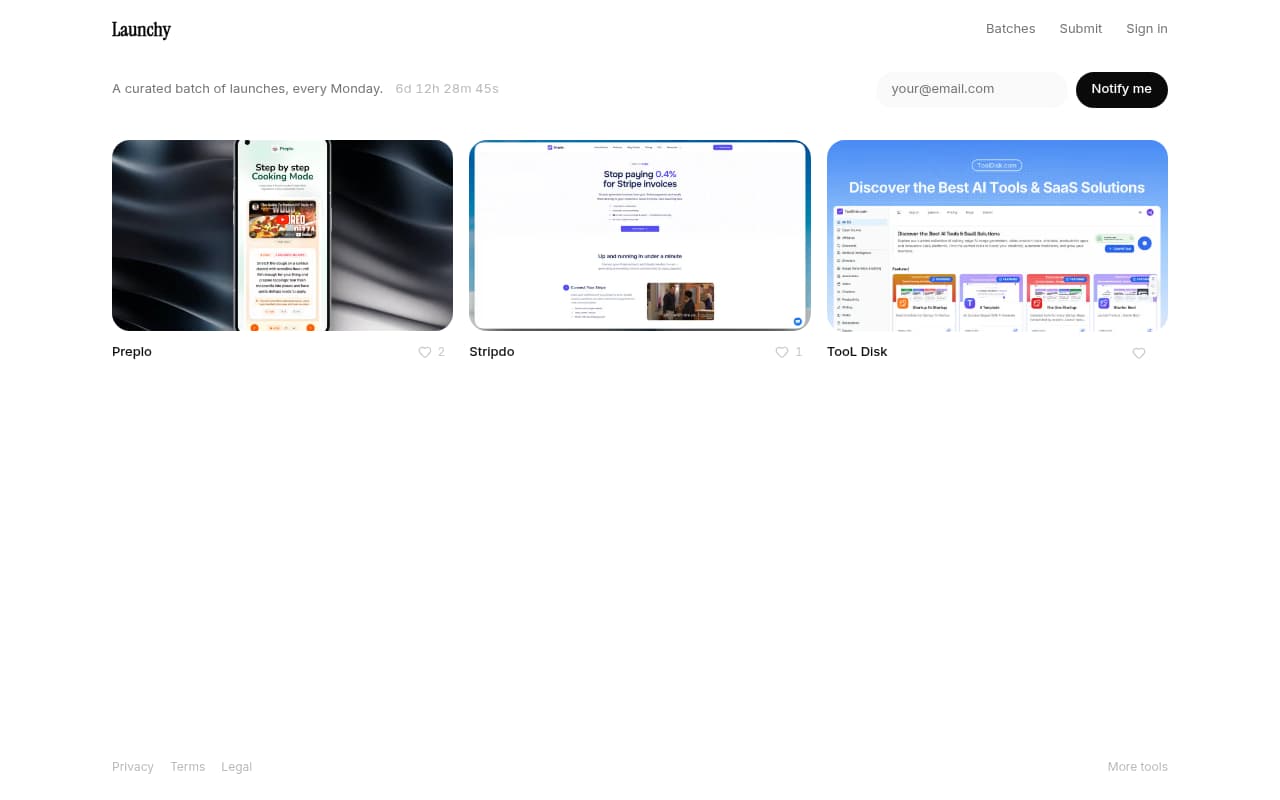
Task: Click the like count next to Preplo
Action: tap(441, 352)
